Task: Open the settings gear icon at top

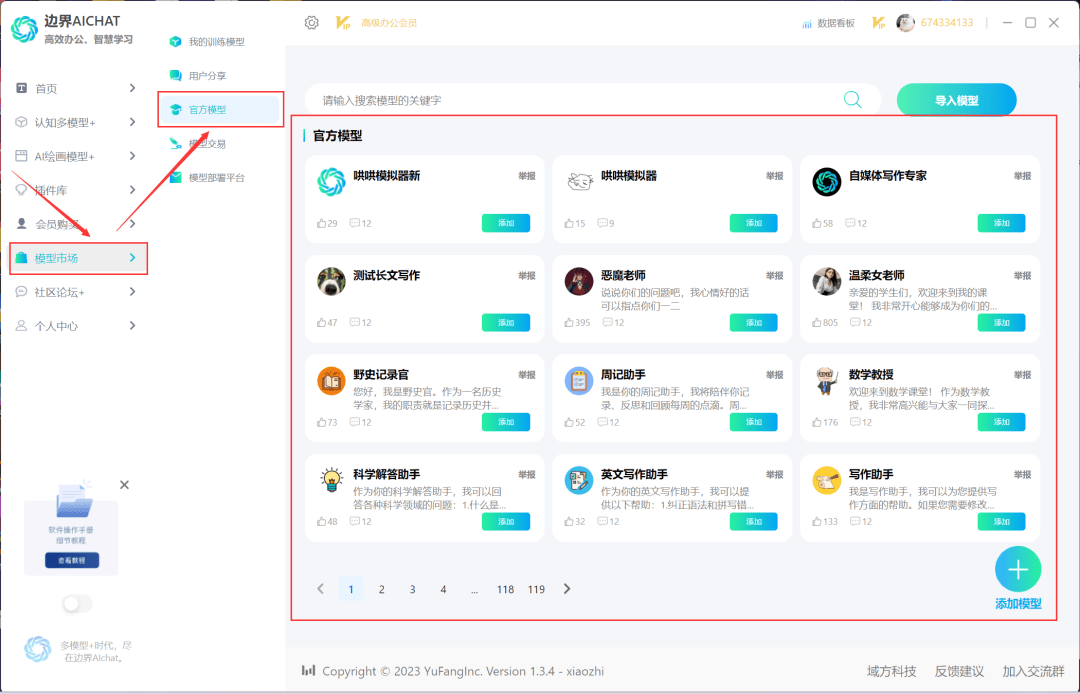Action: pyautogui.click(x=313, y=22)
